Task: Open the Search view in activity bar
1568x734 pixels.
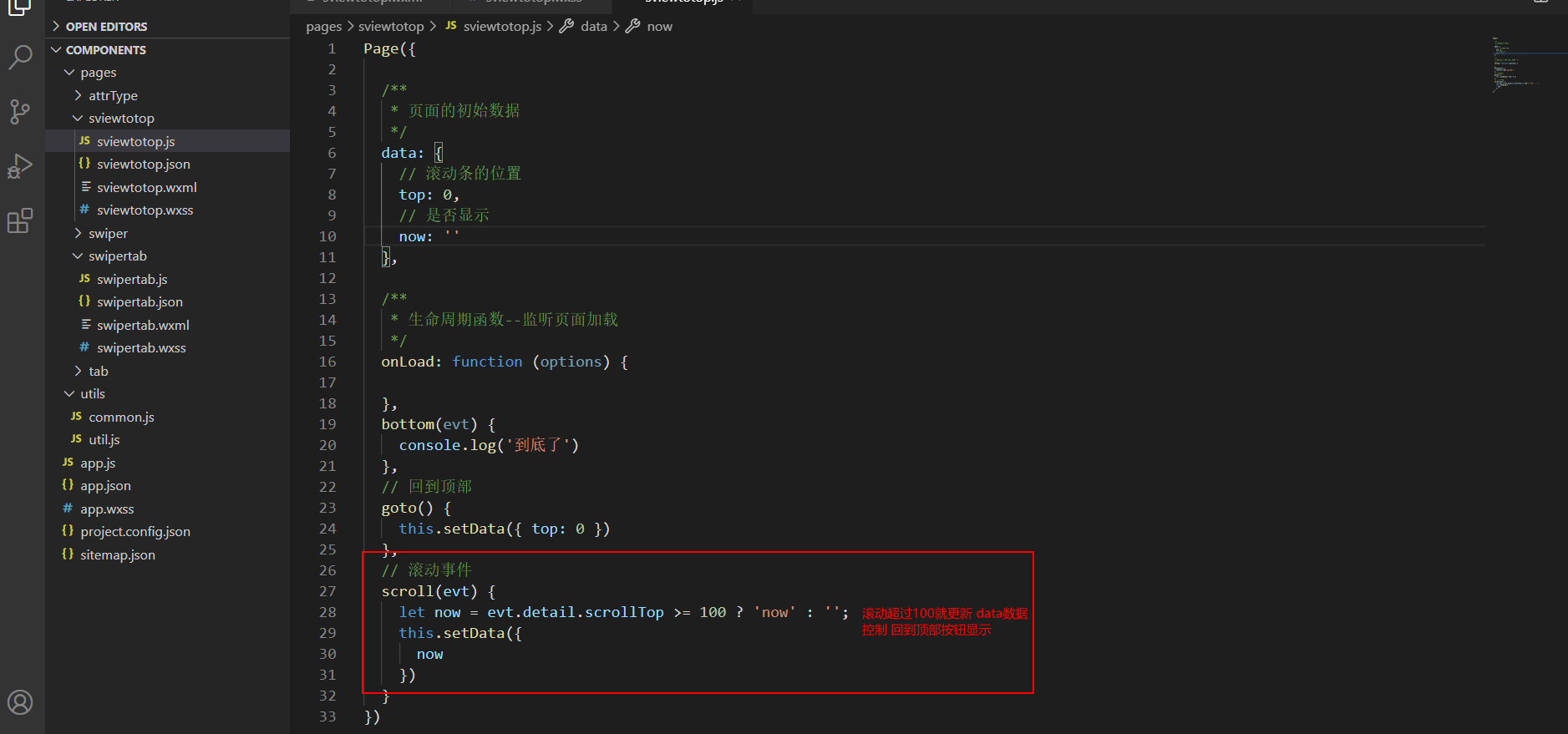Action: pos(20,57)
